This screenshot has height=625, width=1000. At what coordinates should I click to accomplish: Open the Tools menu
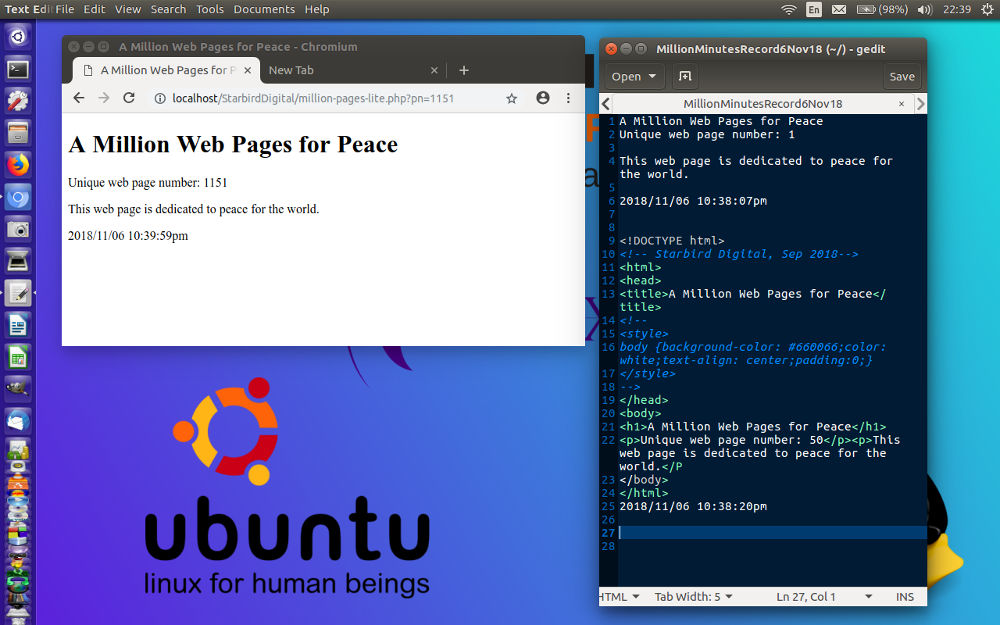(210, 10)
